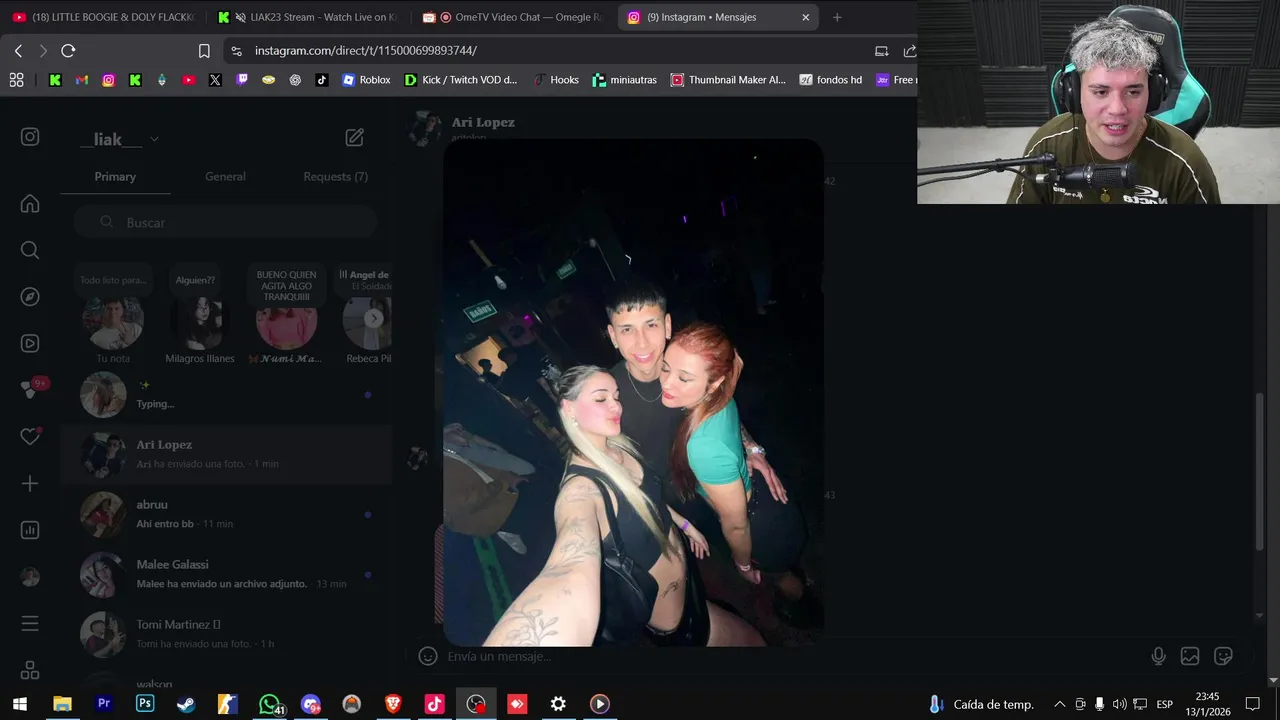The height and width of the screenshot is (720, 1280).
Task: Open the Malee Galassi conversation
Action: (x=226, y=574)
